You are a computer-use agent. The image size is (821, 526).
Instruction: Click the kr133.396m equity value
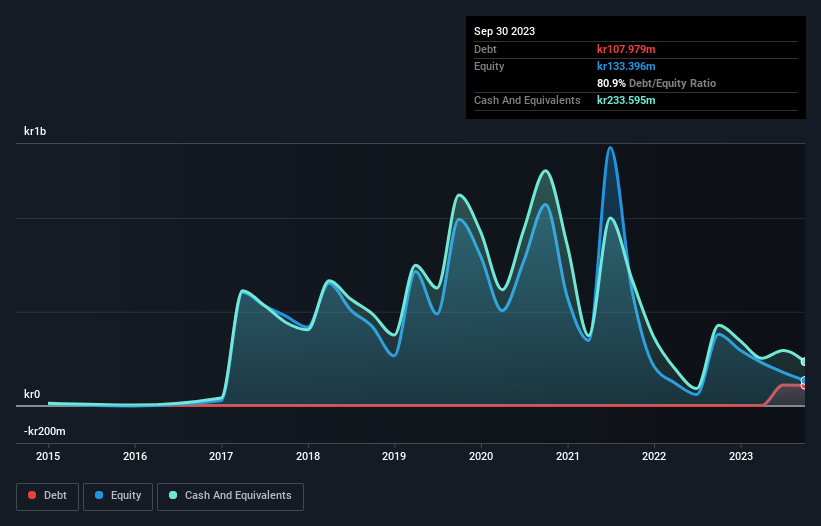click(626, 66)
